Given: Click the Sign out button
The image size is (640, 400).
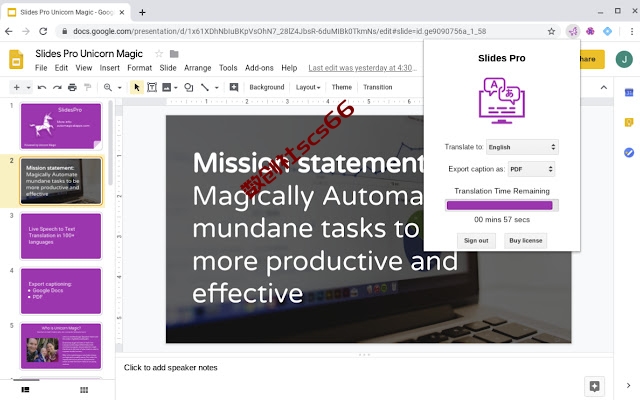Looking at the screenshot, I should click(x=476, y=240).
